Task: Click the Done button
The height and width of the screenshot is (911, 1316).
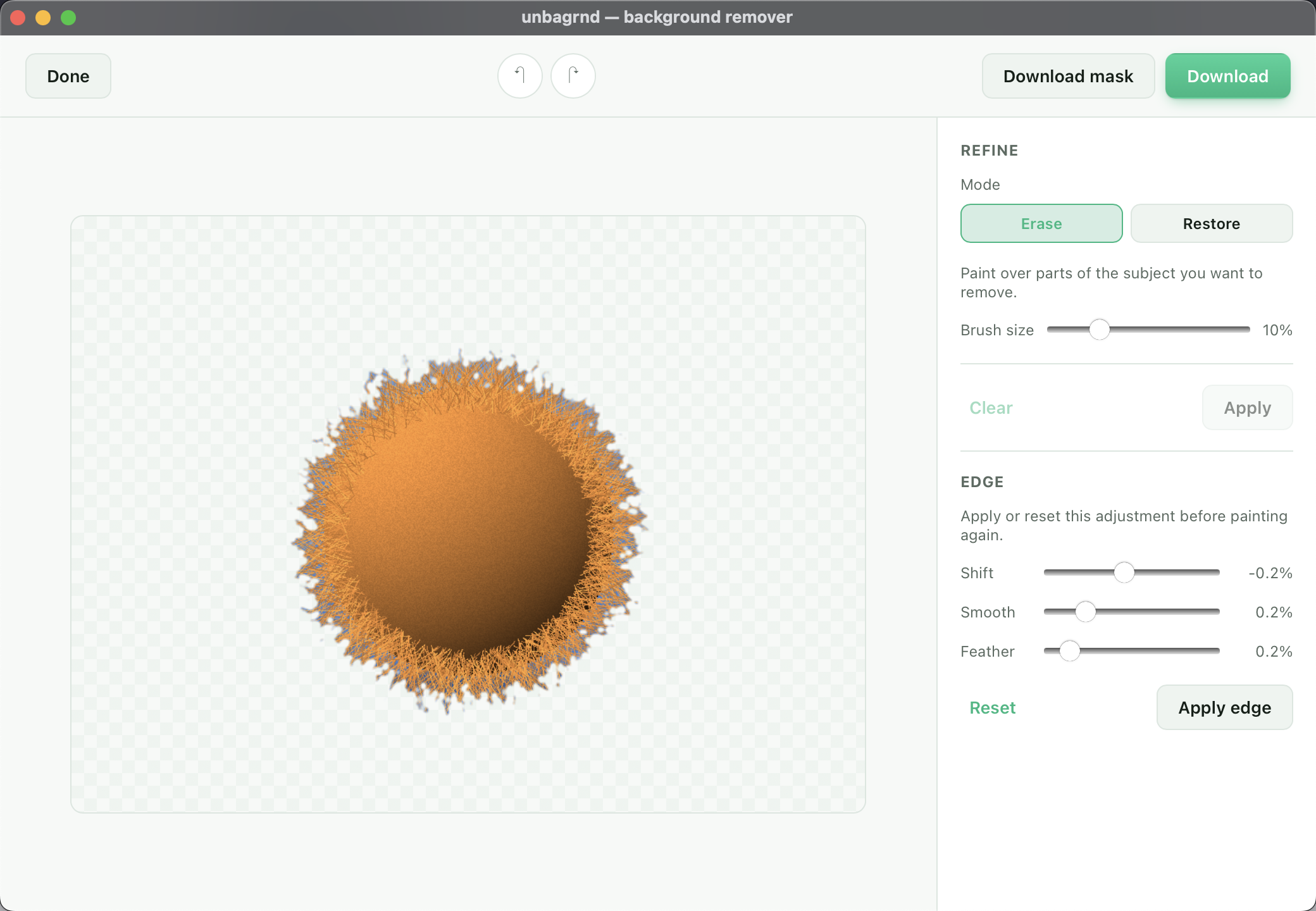Action: tap(68, 76)
